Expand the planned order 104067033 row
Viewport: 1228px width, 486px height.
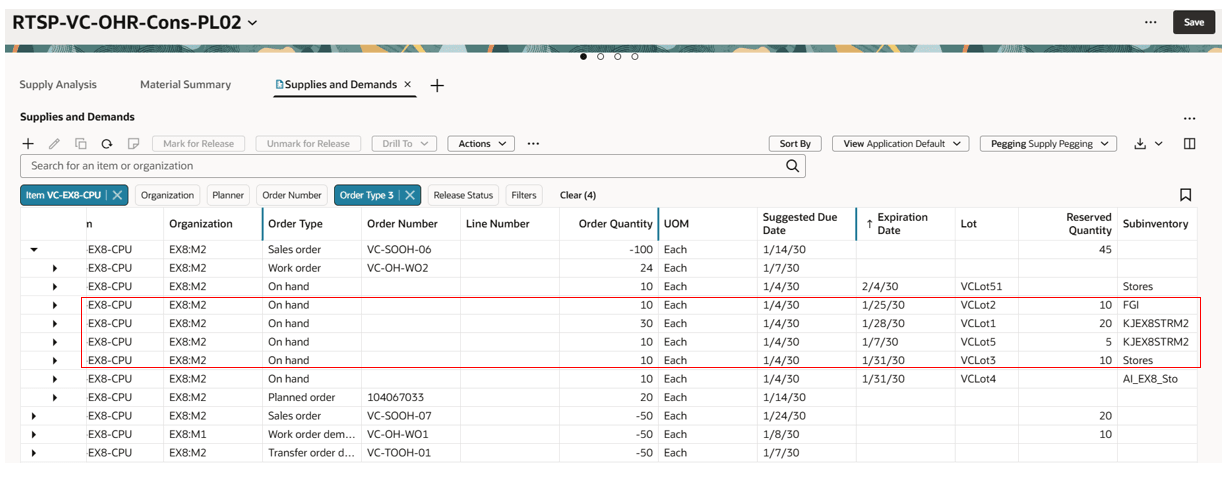(x=54, y=398)
